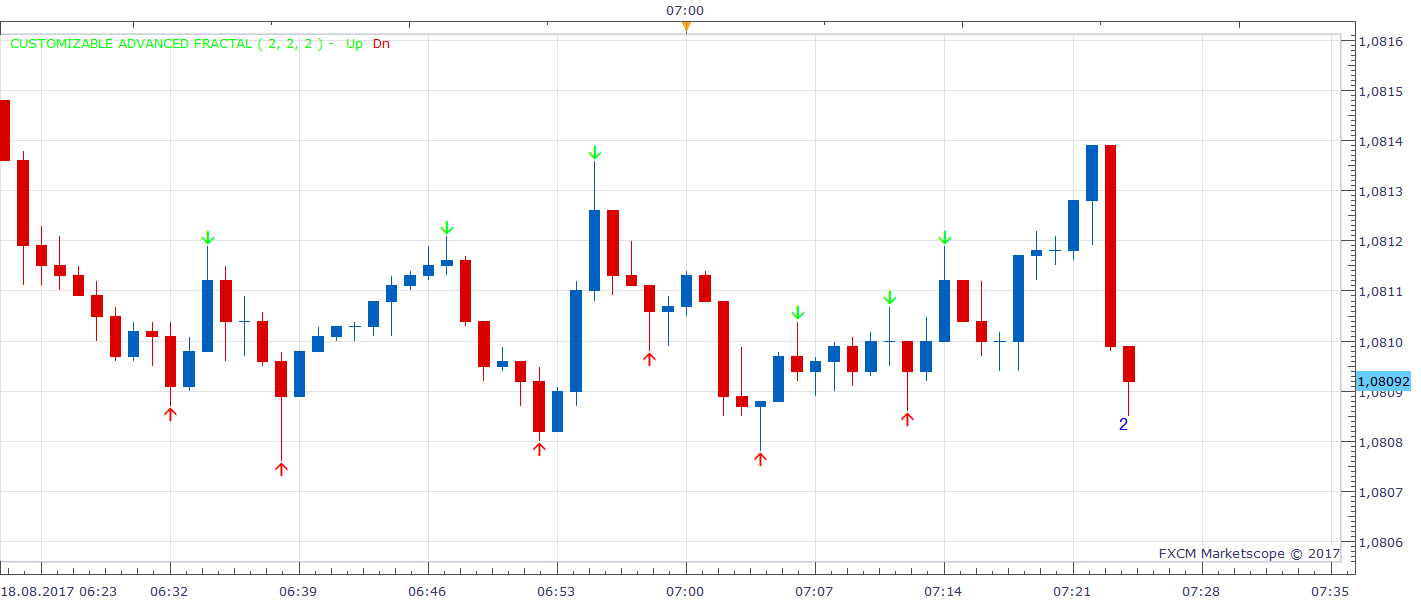Click the 1,0814 price axis label
Image resolution: width=1421 pixels, height=604 pixels.
coord(1380,141)
